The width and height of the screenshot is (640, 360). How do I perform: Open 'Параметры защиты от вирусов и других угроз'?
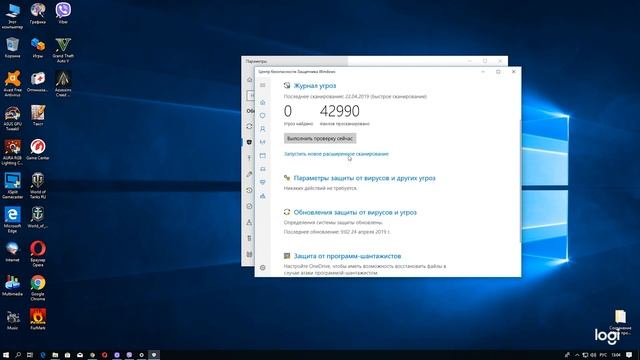[x=364, y=178]
